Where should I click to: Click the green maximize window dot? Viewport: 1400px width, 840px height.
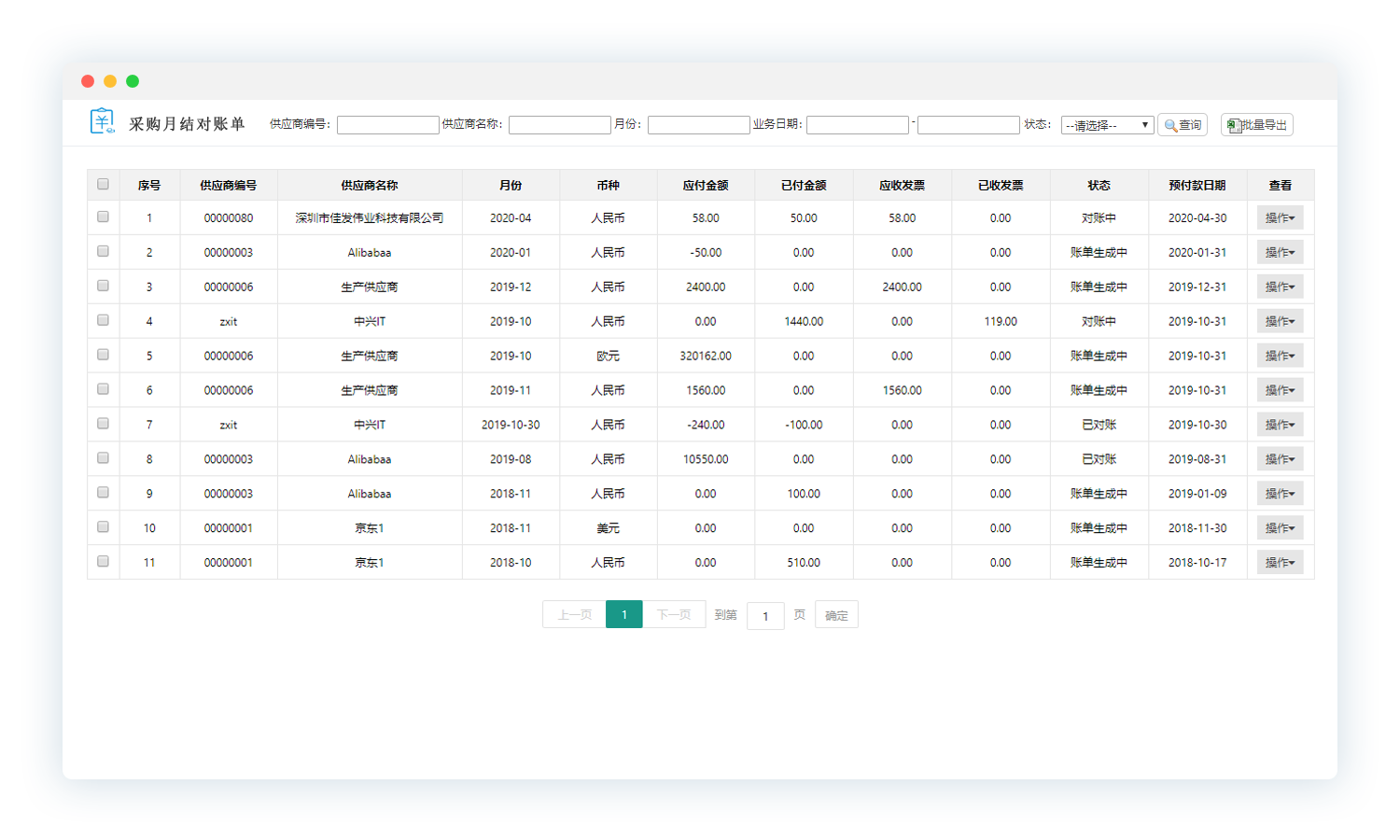[x=133, y=81]
